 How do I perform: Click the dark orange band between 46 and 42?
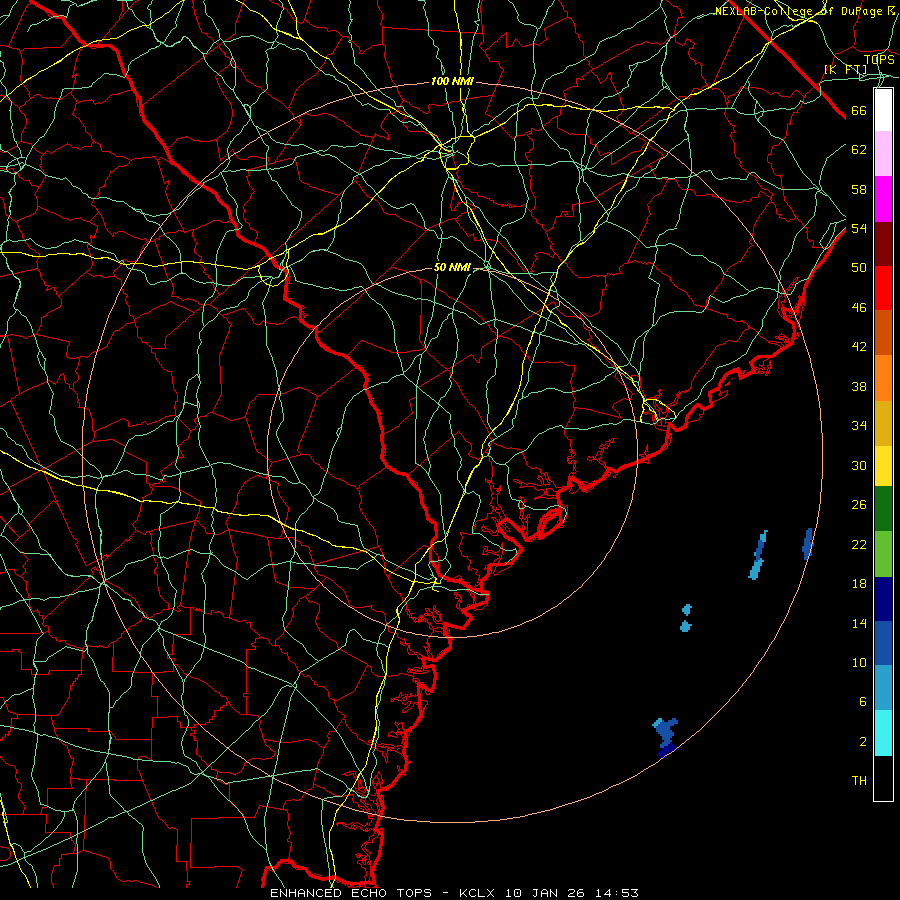[883, 332]
